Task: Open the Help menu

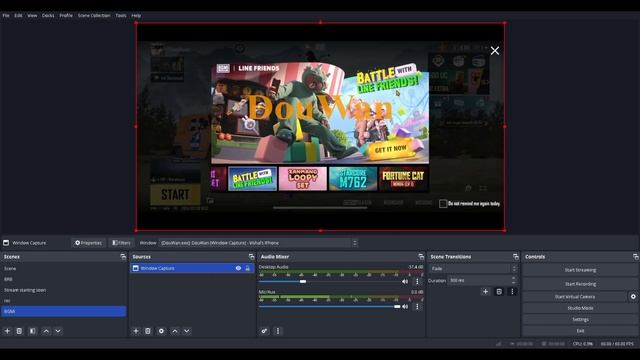Action: [x=136, y=16]
